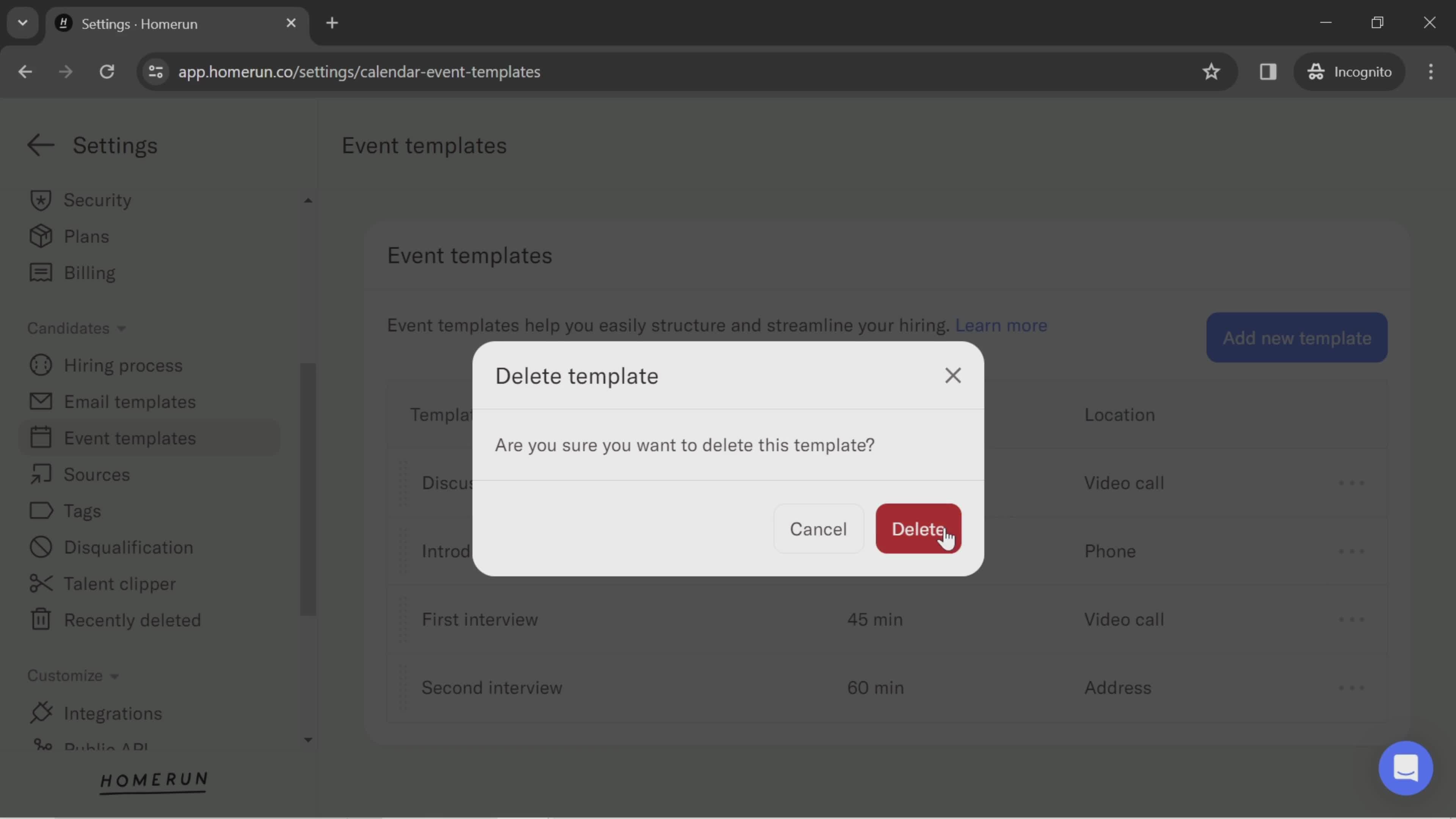Open the browser side panel
Screen dimensions: 1456x819
coord(1268,72)
